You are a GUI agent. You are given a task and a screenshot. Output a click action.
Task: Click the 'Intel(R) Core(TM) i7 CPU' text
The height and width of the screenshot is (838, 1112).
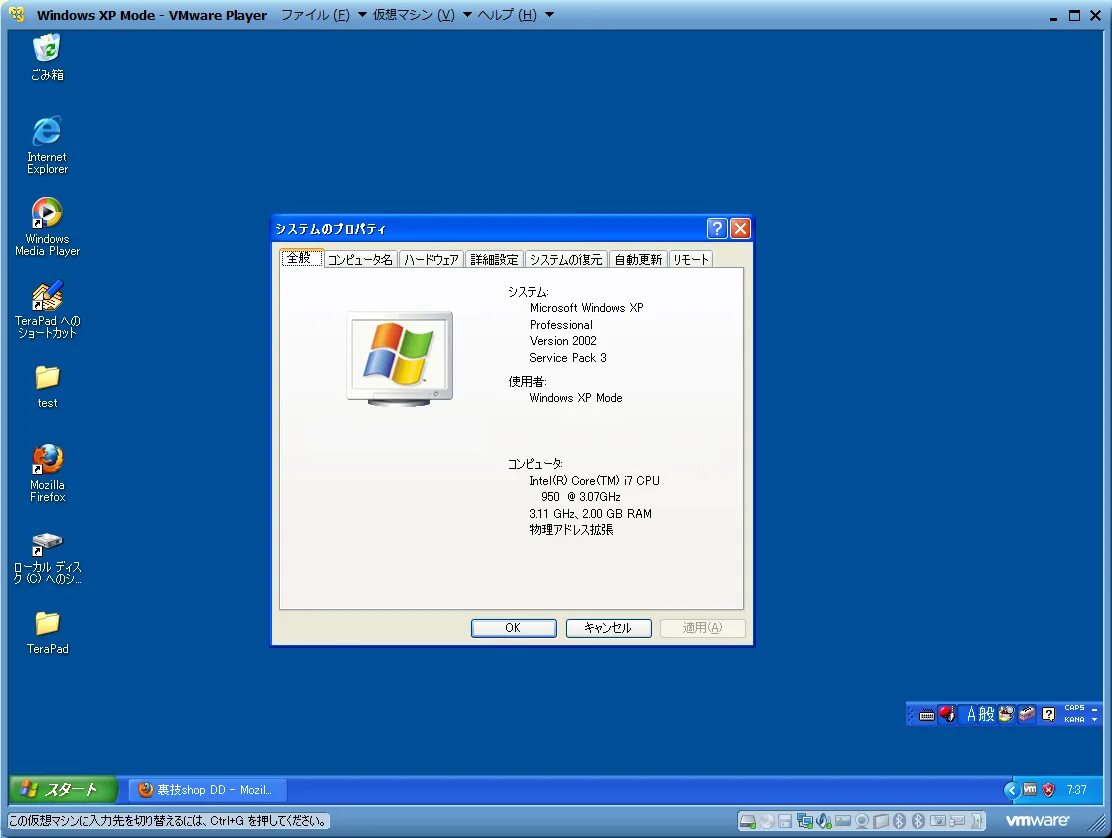(x=594, y=481)
